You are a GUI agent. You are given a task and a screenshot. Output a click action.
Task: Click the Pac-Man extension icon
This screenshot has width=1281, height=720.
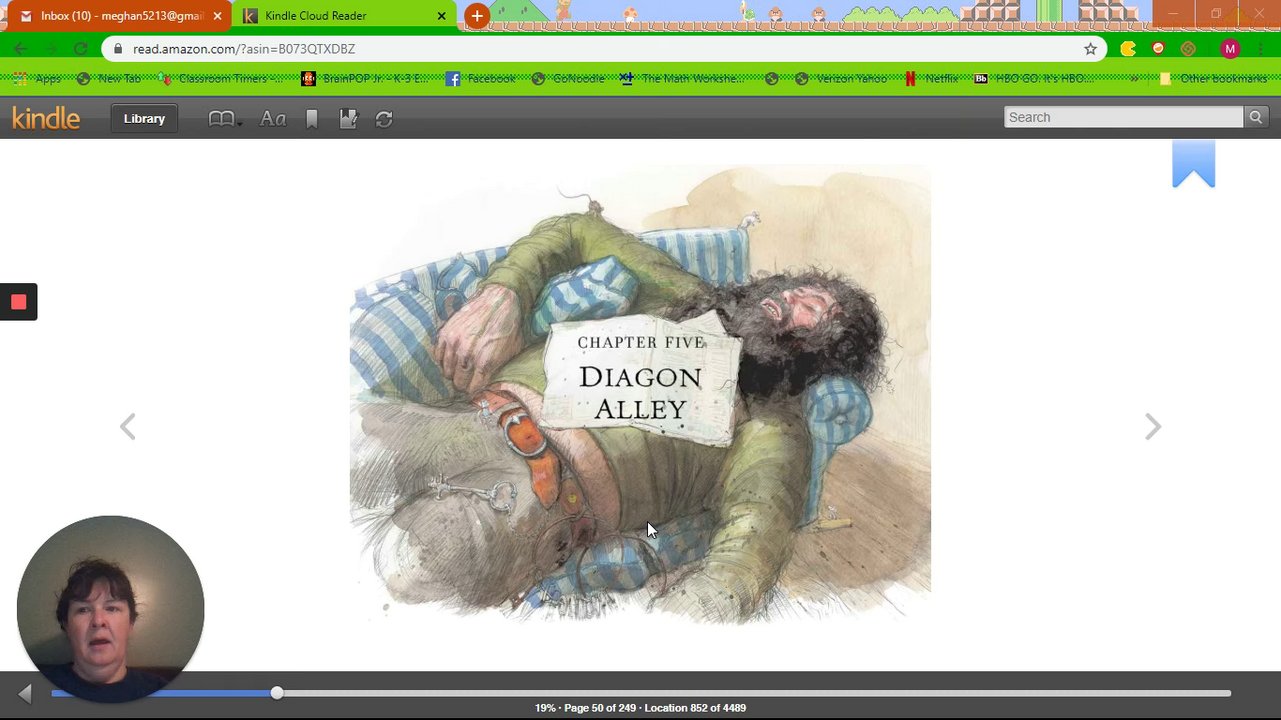(1128, 49)
